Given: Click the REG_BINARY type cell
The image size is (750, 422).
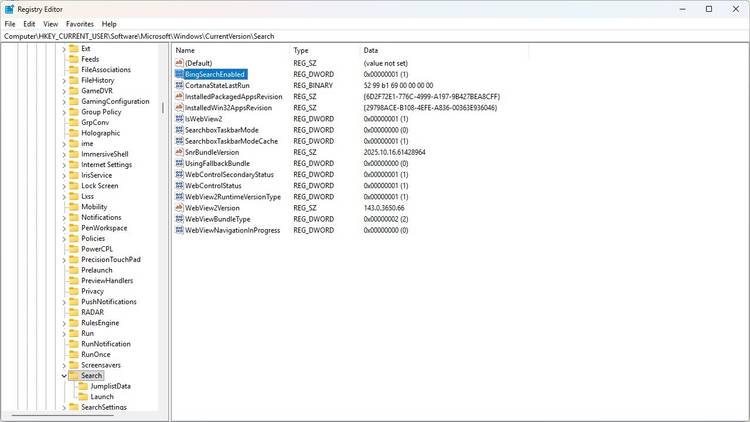Looking at the screenshot, I should tap(313, 85).
